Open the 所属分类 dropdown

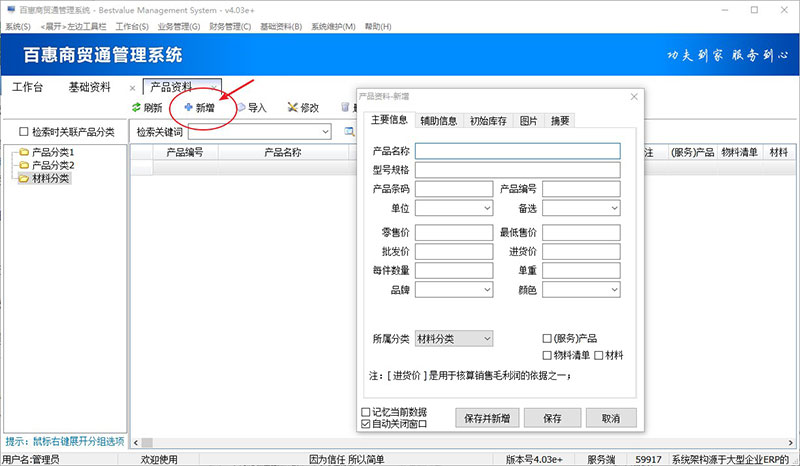487,338
